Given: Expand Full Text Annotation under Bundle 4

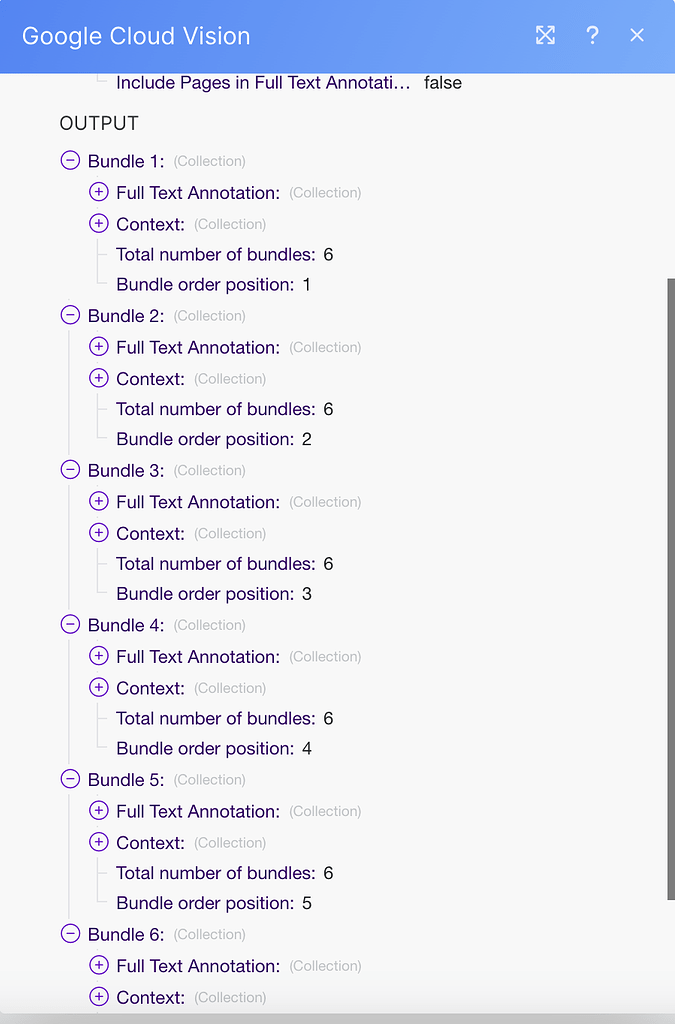Looking at the screenshot, I should pyautogui.click(x=98, y=656).
